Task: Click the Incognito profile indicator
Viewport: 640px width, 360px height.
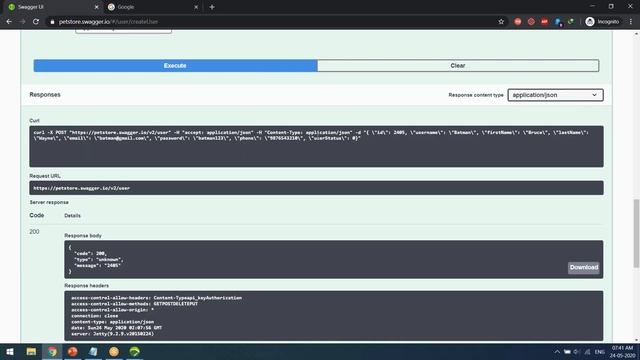Action: coord(602,22)
